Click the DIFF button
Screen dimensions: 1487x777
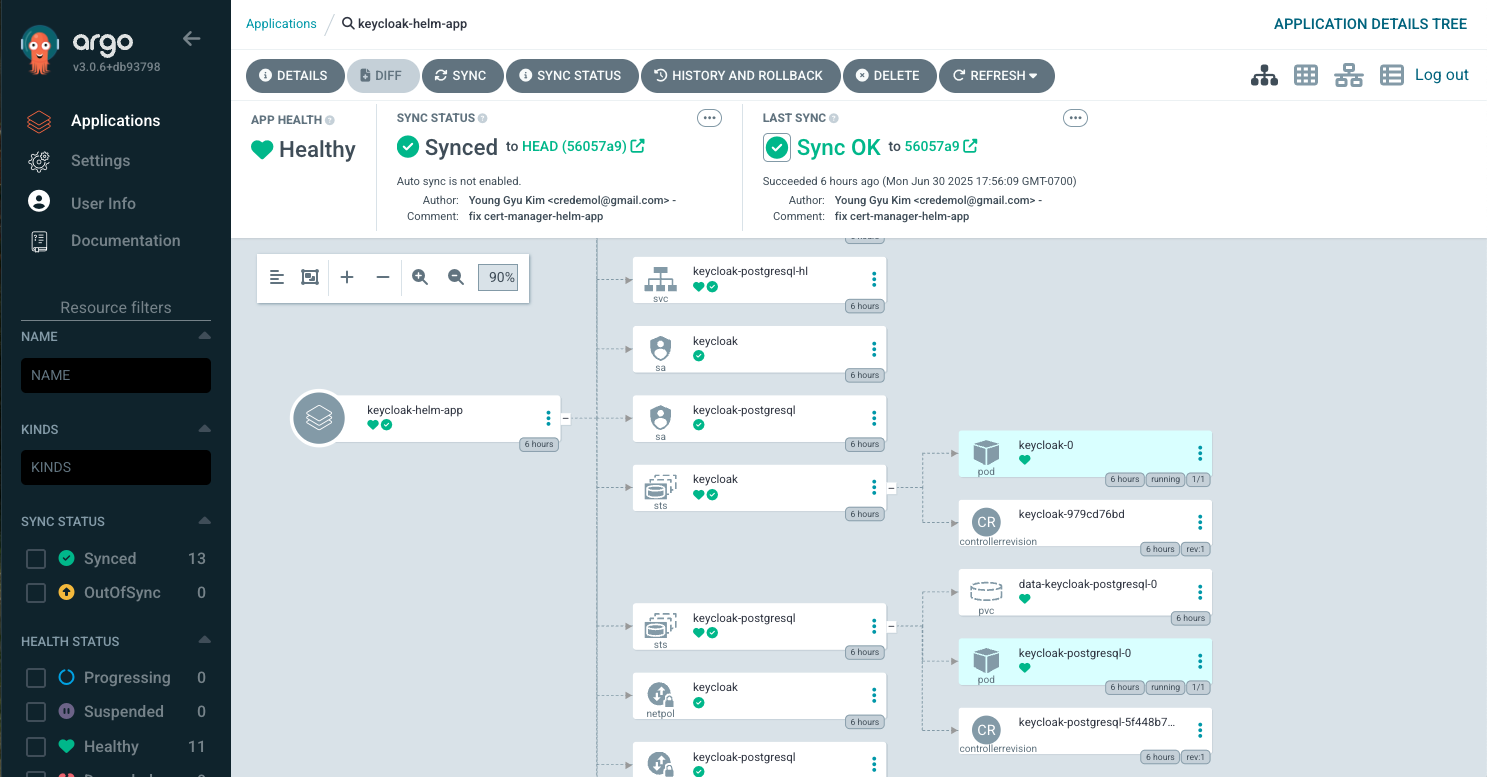383,76
